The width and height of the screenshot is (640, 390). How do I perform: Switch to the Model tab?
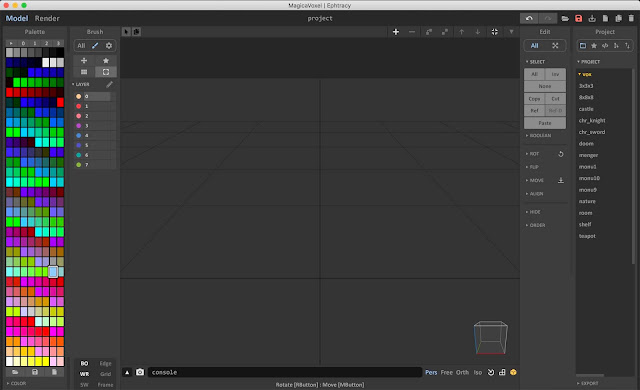(x=17, y=18)
